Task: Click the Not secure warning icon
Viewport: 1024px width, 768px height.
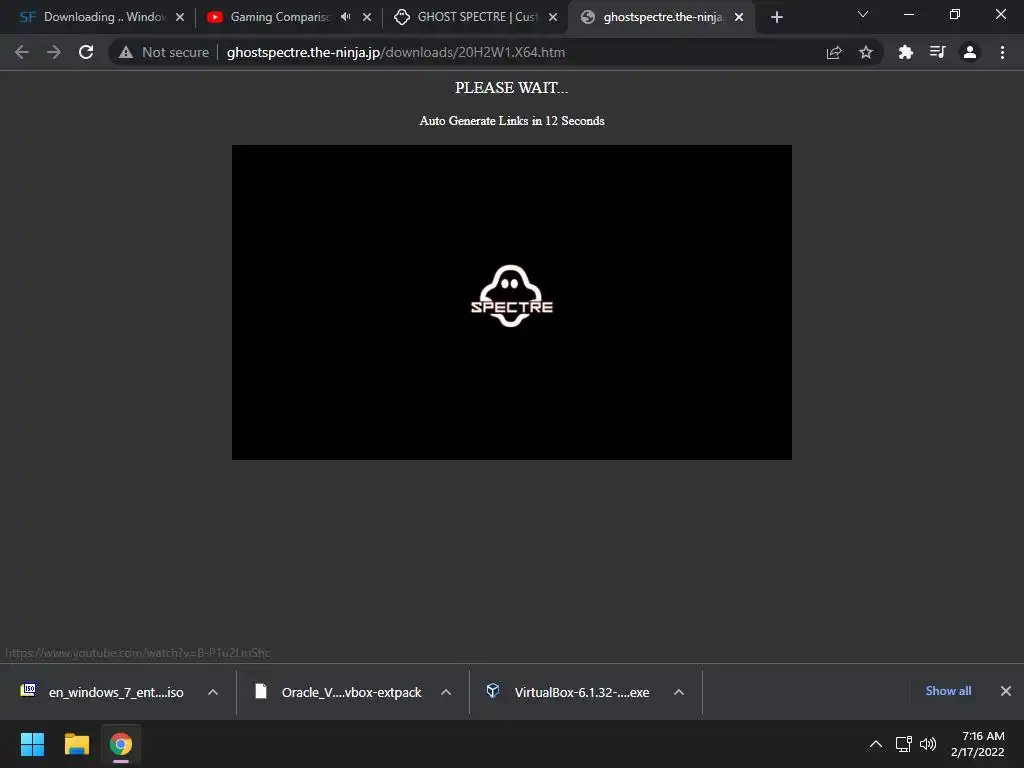Action: (x=126, y=52)
